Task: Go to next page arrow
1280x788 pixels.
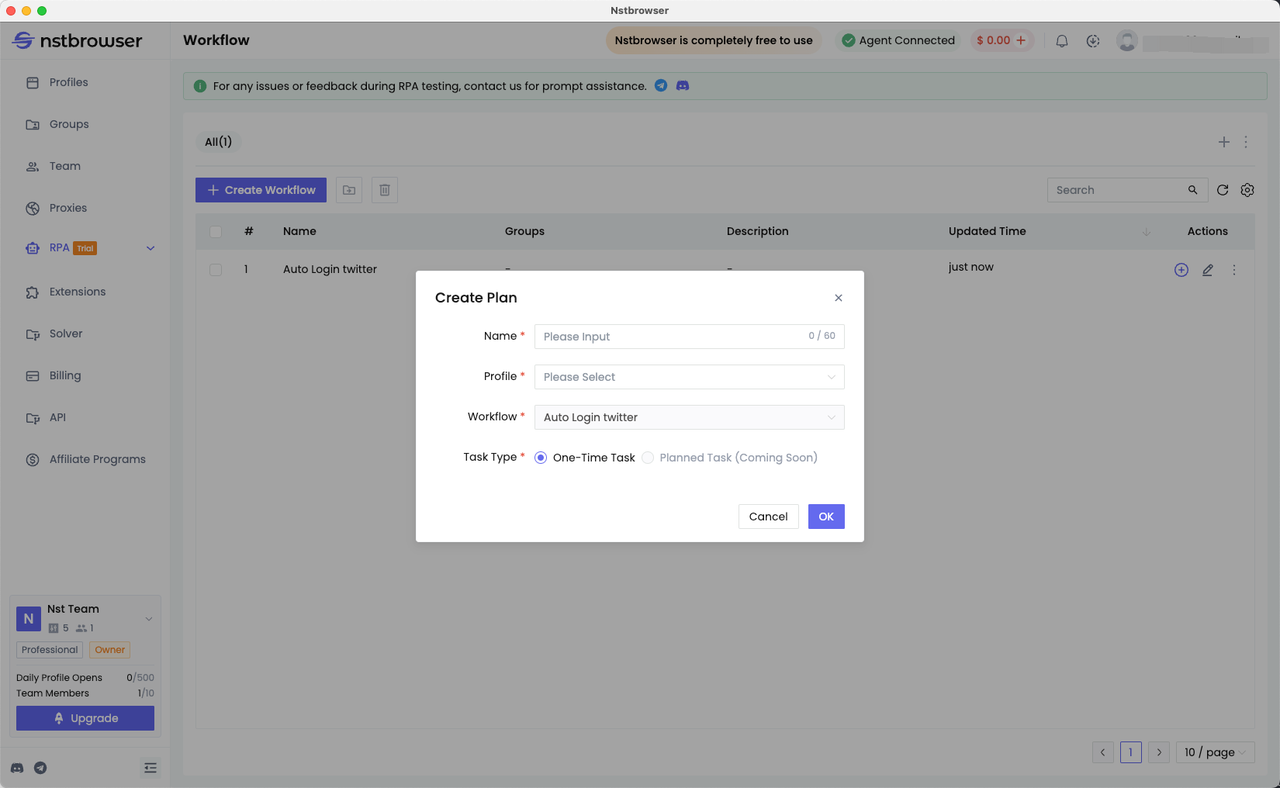Action: pyautogui.click(x=1159, y=752)
